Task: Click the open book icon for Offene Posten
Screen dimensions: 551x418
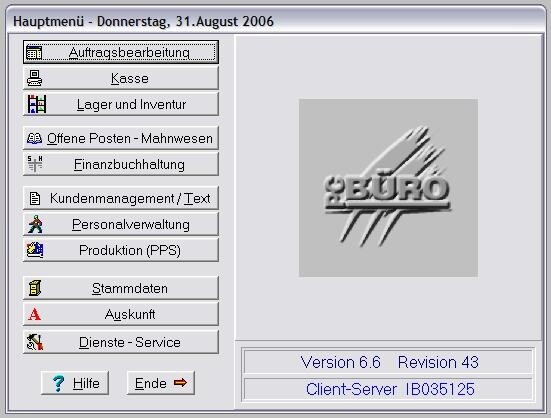Action: click(34, 138)
